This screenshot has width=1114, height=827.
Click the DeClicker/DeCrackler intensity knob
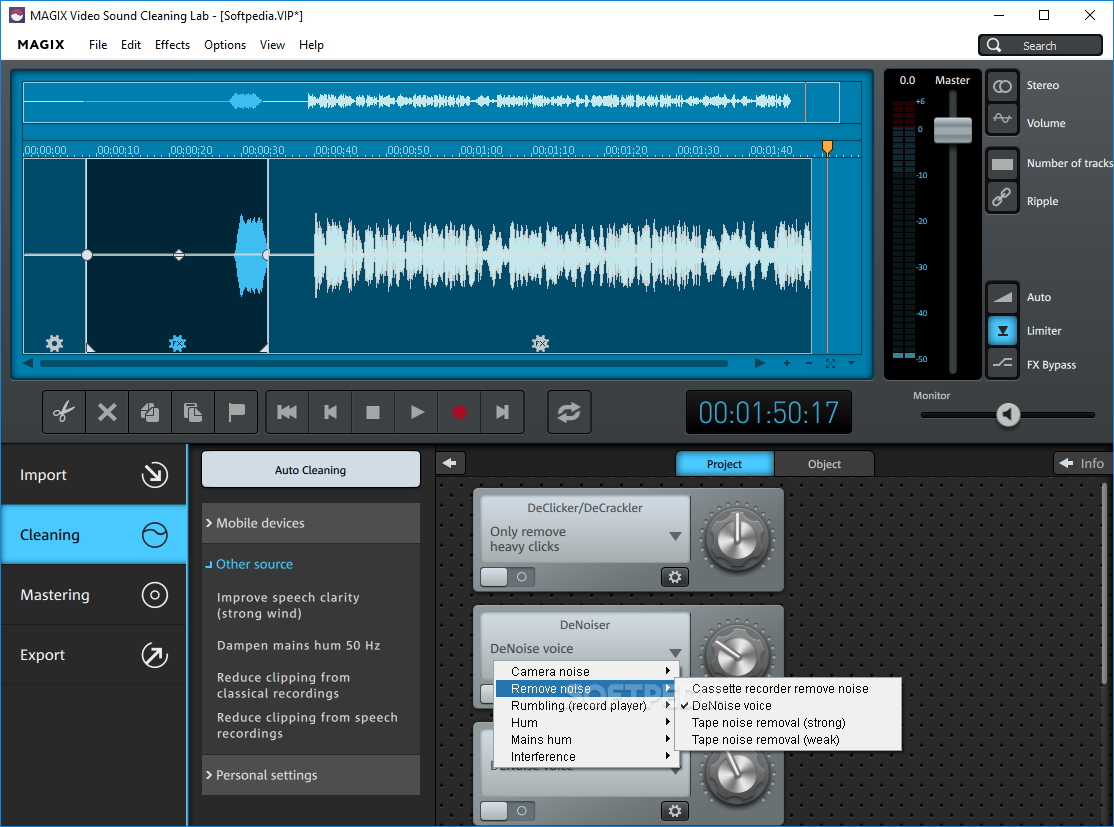coord(737,540)
